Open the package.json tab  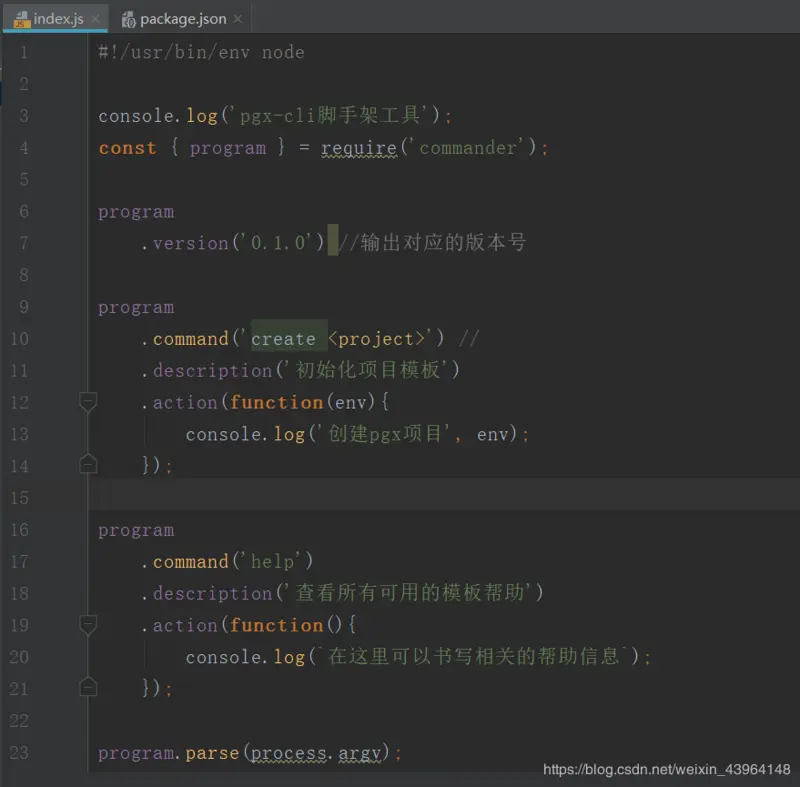coord(181,19)
